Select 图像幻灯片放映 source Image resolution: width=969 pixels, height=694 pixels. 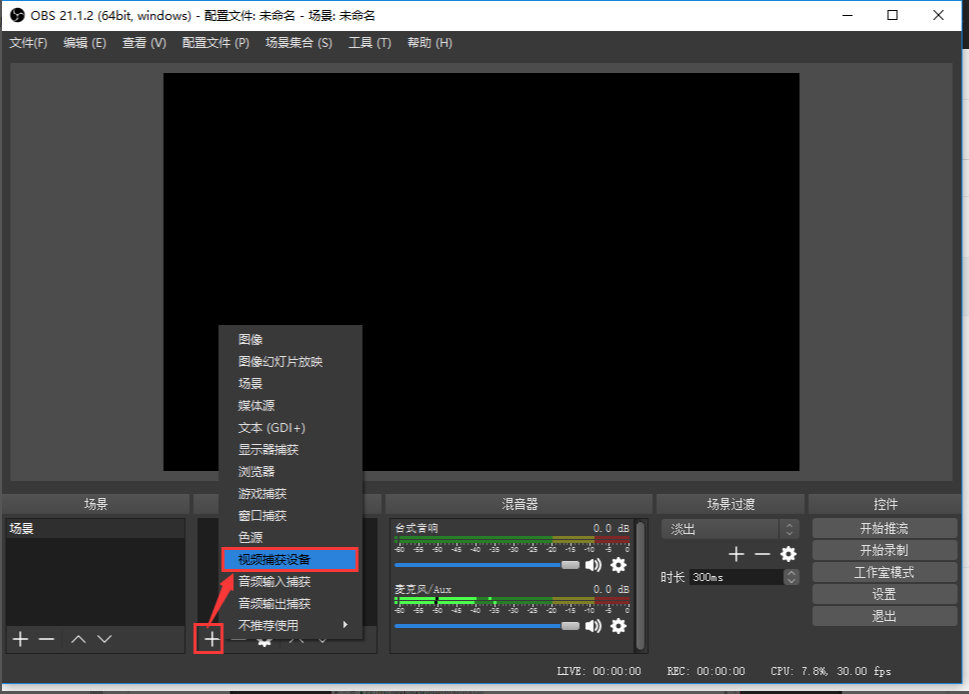(x=290, y=362)
